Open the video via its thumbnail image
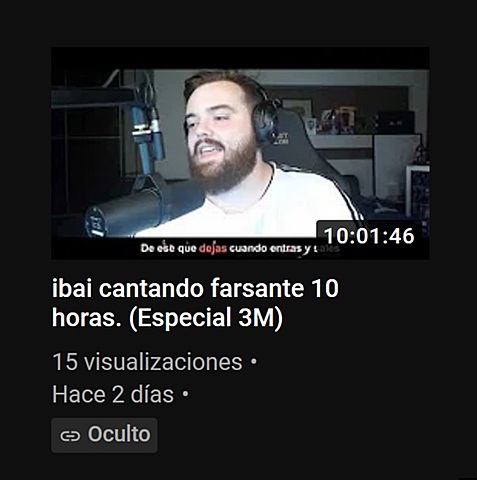Screen dimensions: 477x480 (x=240, y=153)
